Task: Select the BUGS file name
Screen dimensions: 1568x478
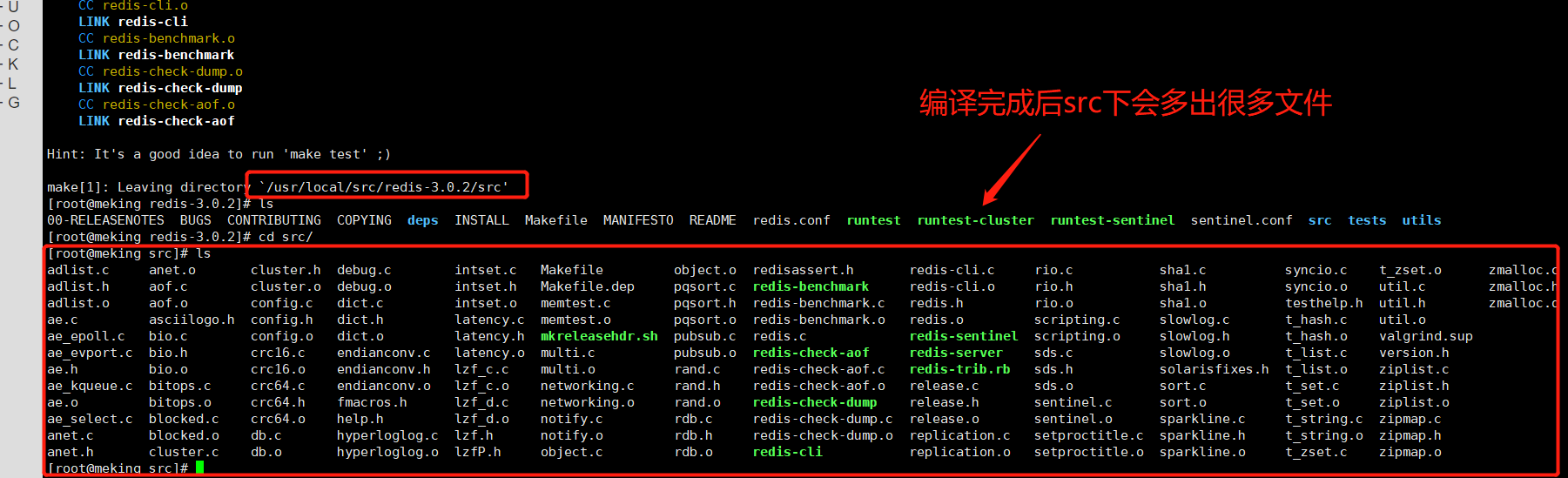Action: [x=196, y=220]
